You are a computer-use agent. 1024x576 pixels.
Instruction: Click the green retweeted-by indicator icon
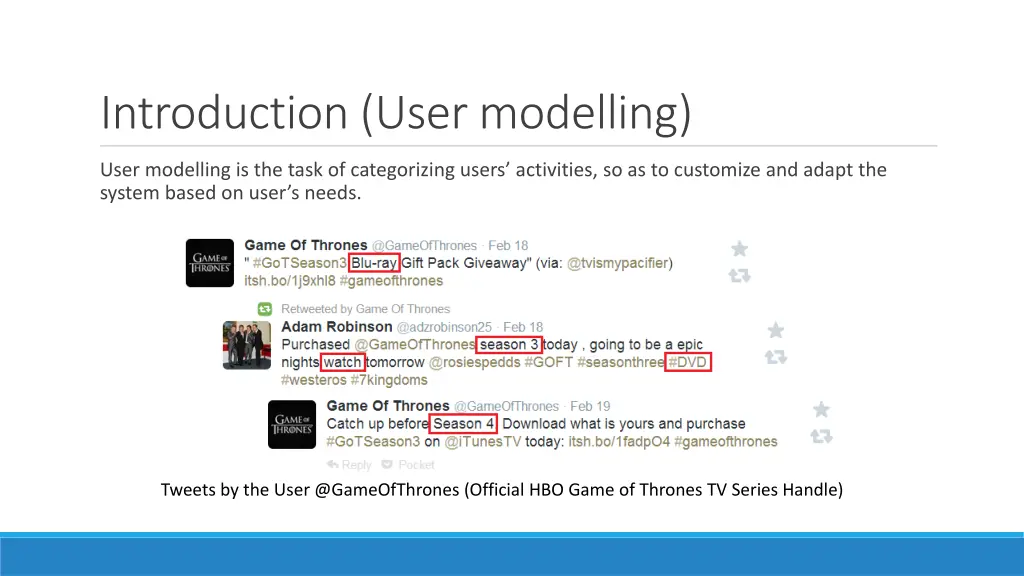264,309
